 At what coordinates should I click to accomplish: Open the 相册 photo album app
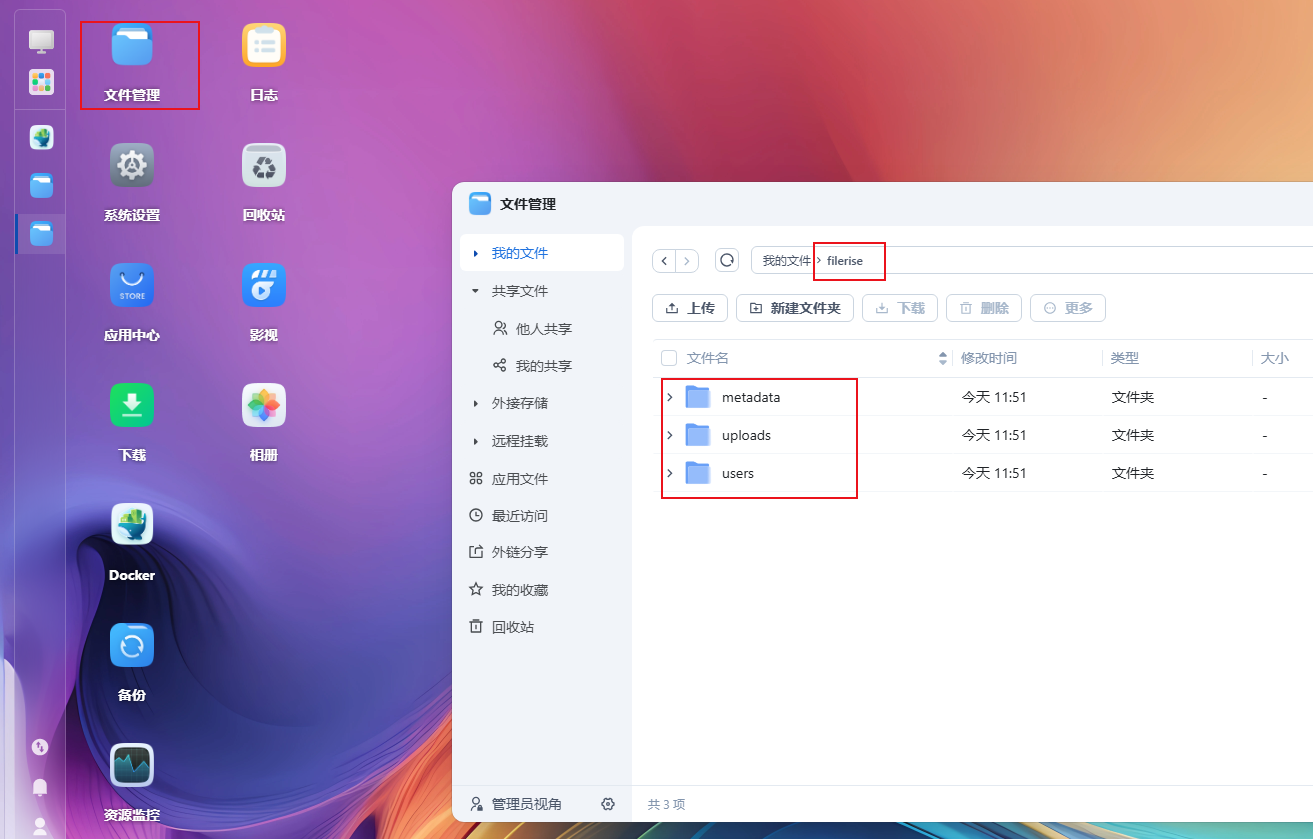(x=264, y=406)
